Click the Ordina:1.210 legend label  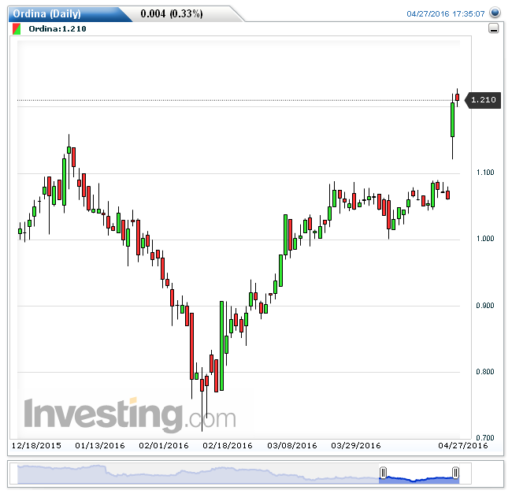coord(57,29)
